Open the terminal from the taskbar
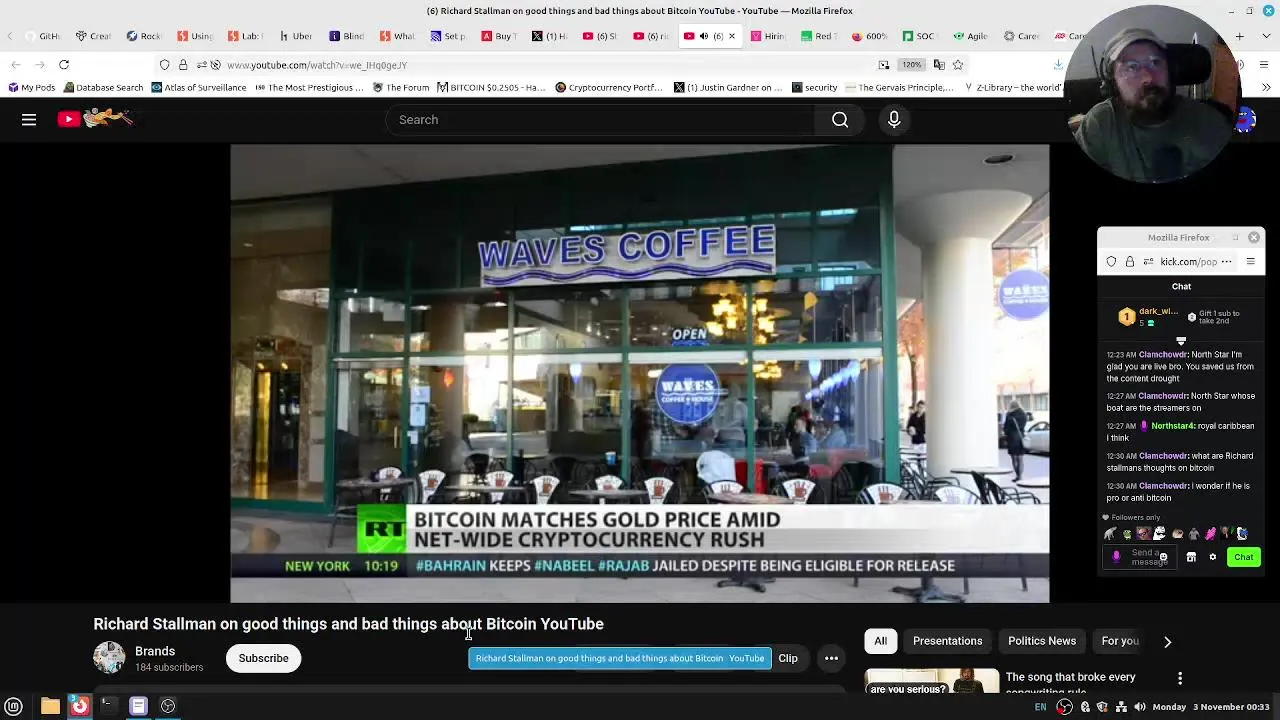Viewport: 1280px width, 720px height. pyautogui.click(x=108, y=706)
